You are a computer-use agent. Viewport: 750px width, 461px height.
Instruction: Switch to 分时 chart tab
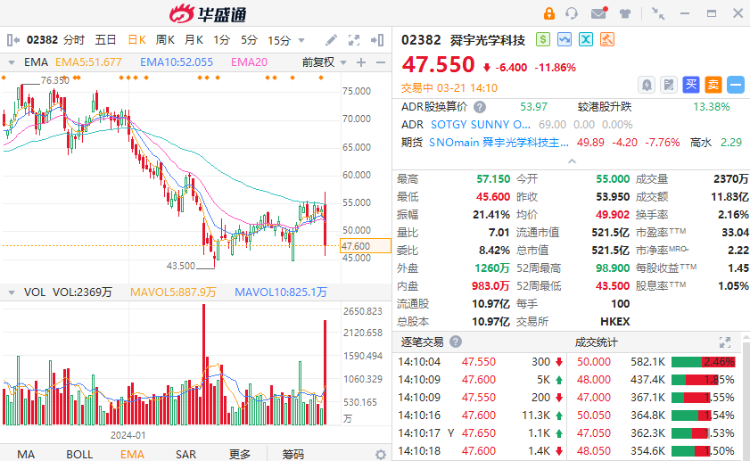point(74,40)
